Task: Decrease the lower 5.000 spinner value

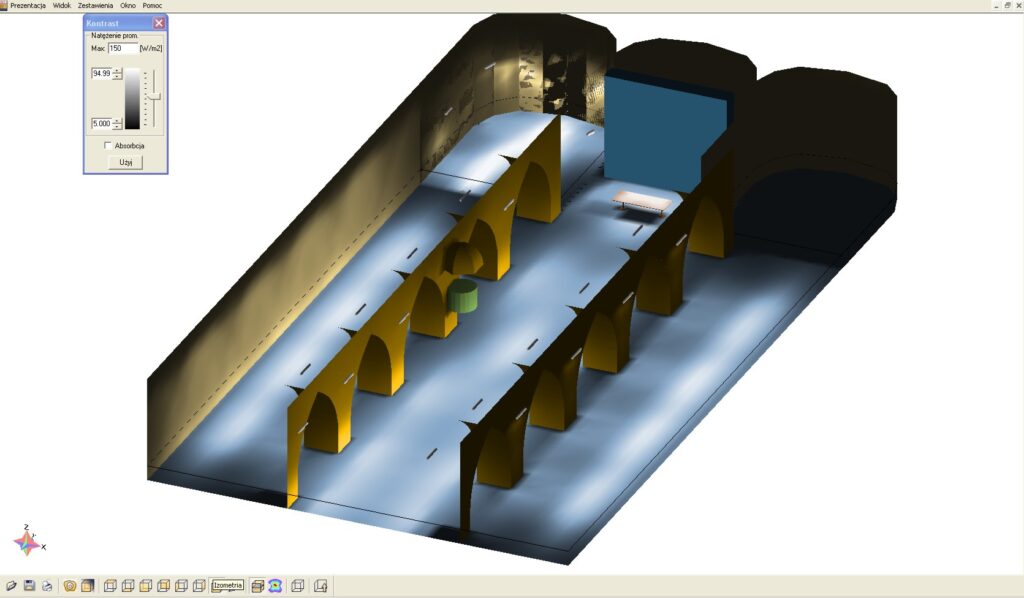Action: [117, 127]
